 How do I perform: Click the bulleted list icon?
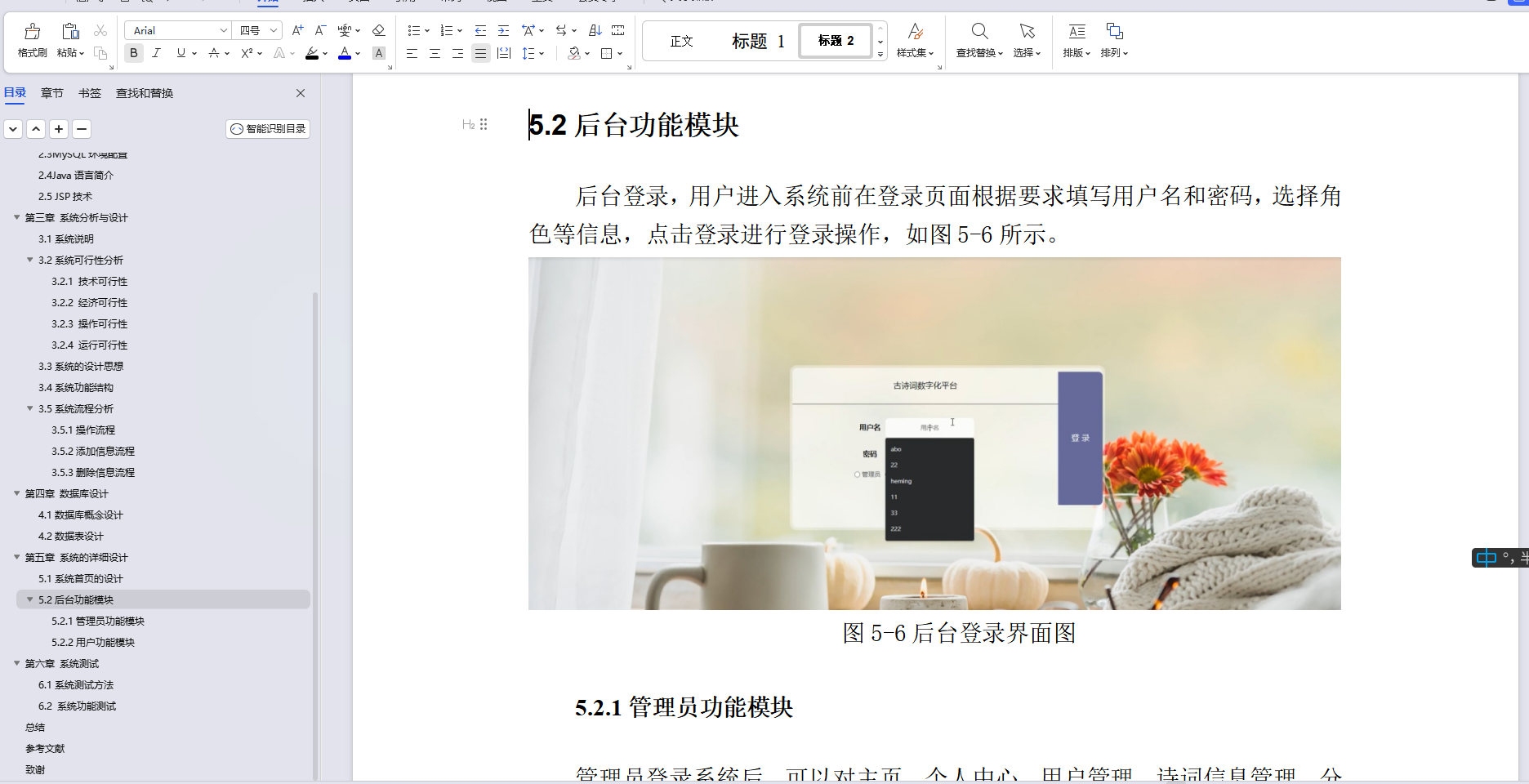pos(414,30)
